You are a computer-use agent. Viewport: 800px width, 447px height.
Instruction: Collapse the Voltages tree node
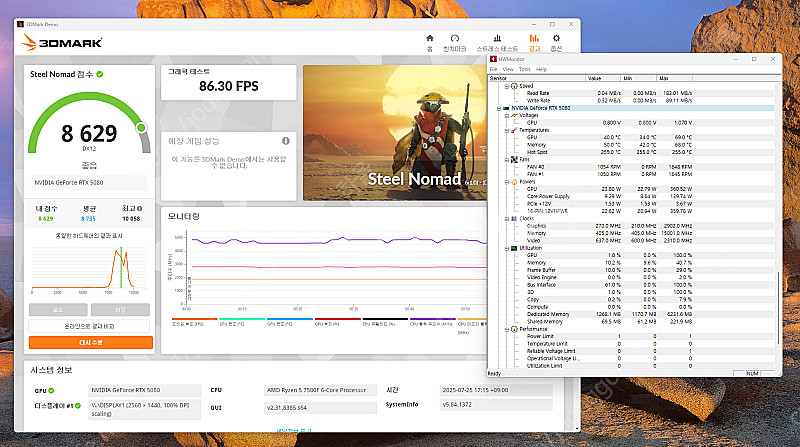tap(507, 116)
